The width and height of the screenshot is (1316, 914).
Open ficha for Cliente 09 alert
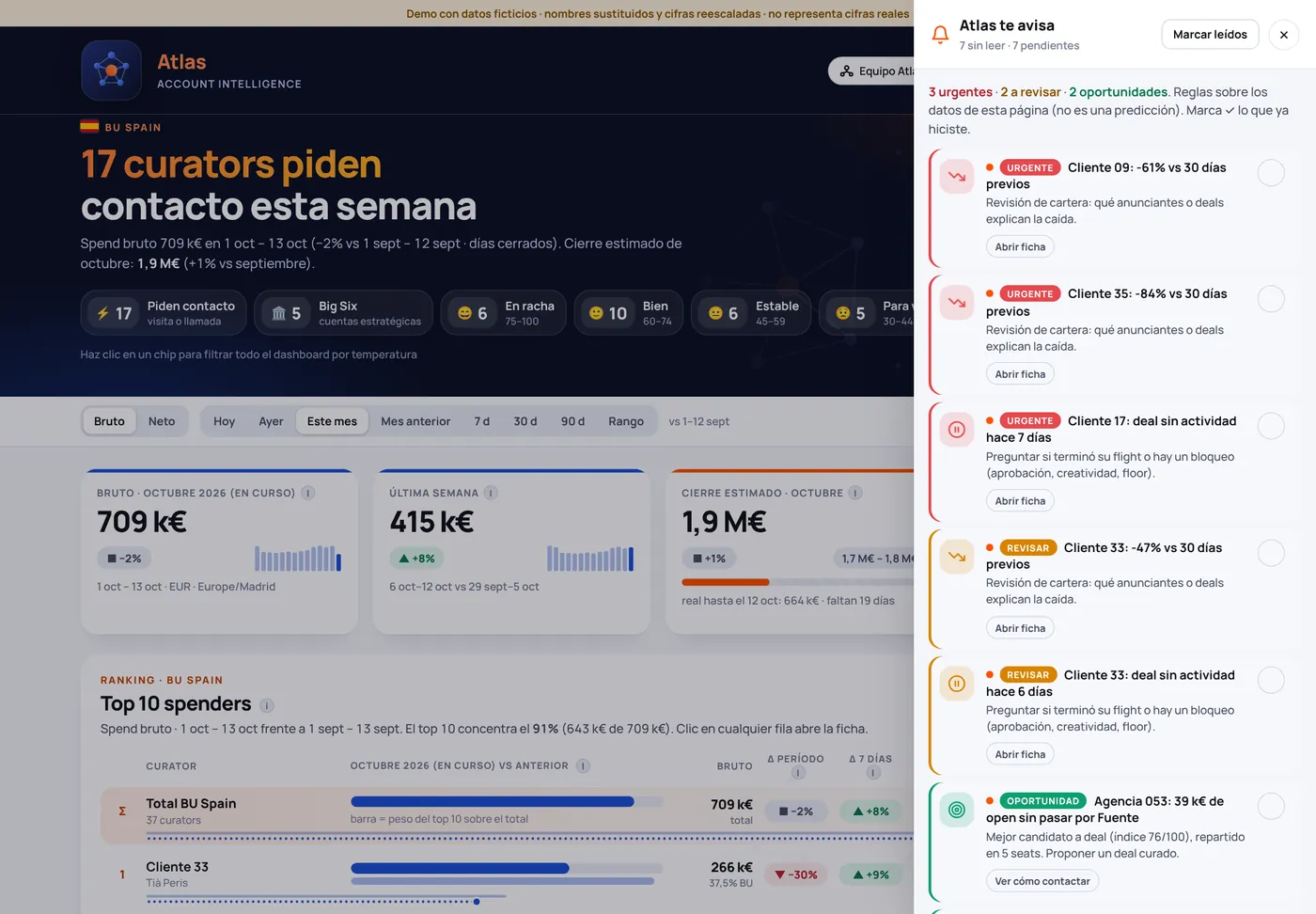[1020, 247]
